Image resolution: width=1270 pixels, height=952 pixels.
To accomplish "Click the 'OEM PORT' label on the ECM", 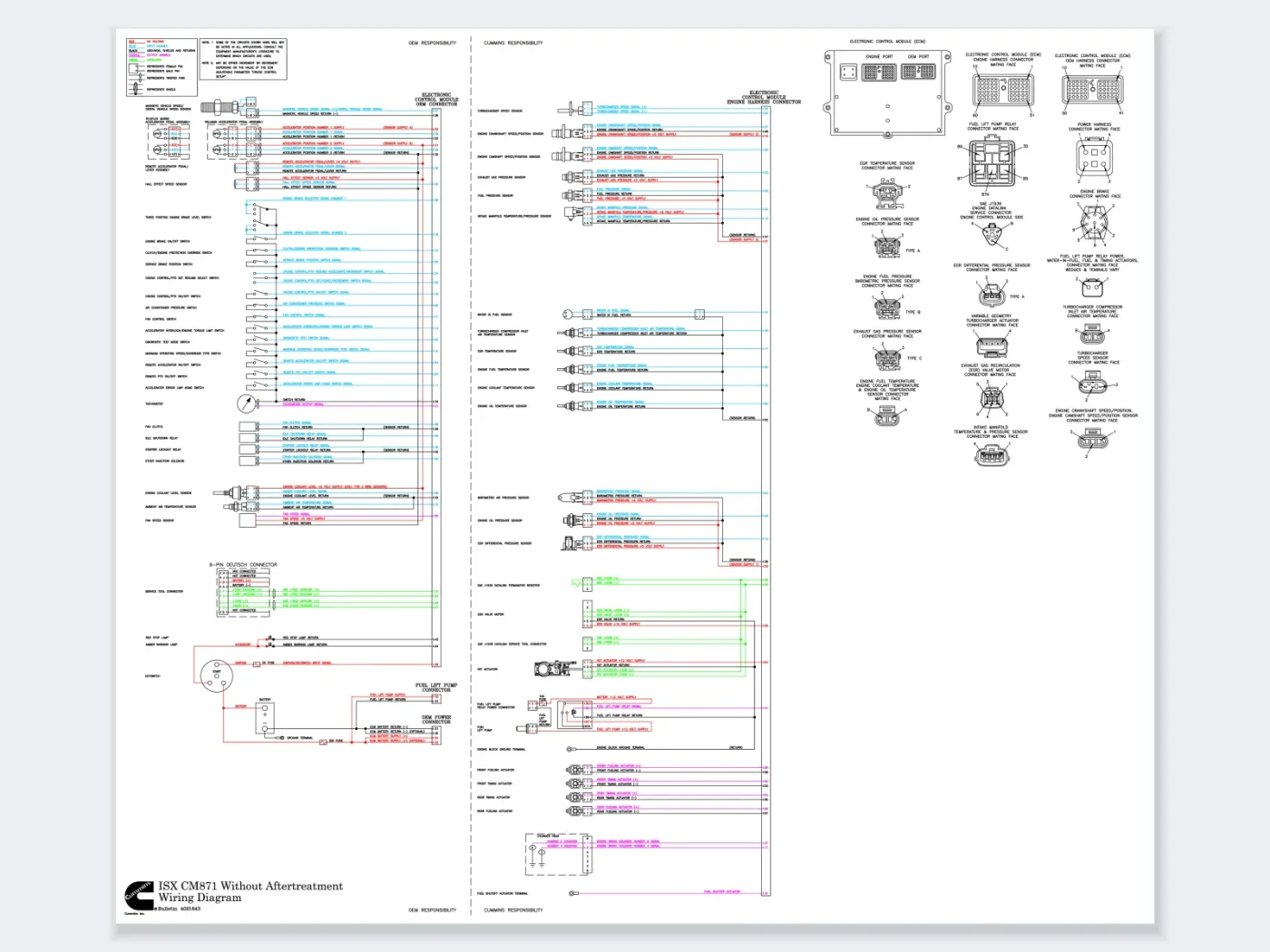I will (x=918, y=57).
